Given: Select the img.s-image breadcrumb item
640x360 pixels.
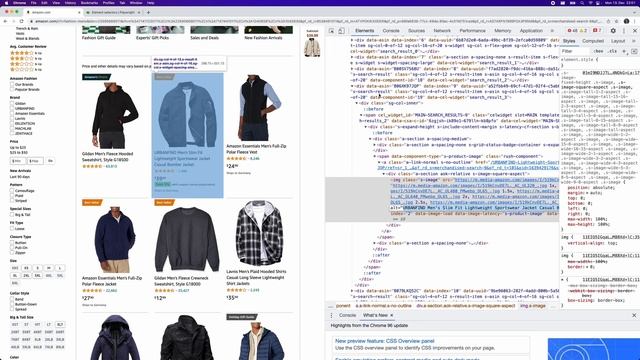Looking at the screenshot, I should tap(533, 306).
